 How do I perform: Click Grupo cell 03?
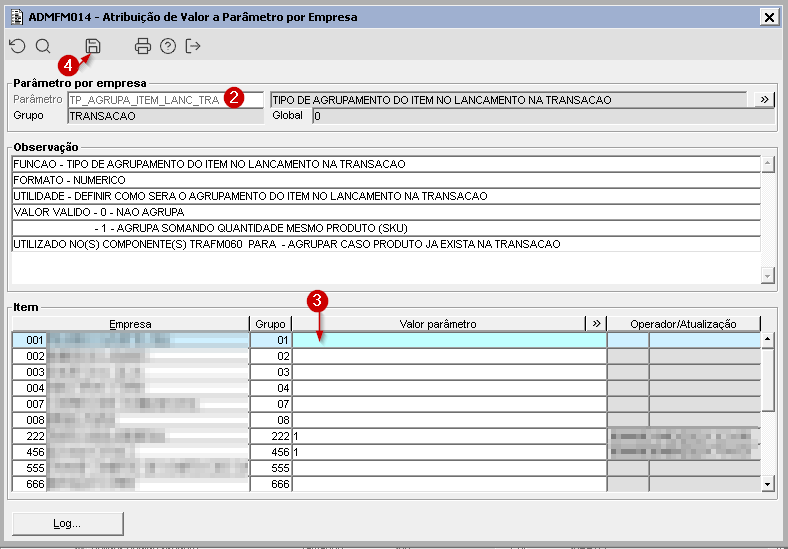point(271,373)
